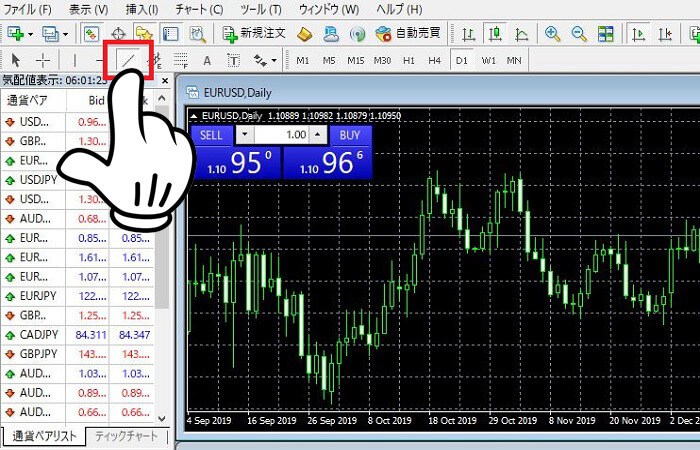The image size is (700, 450).
Task: Close the Market Watch panel
Action: [x=165, y=81]
